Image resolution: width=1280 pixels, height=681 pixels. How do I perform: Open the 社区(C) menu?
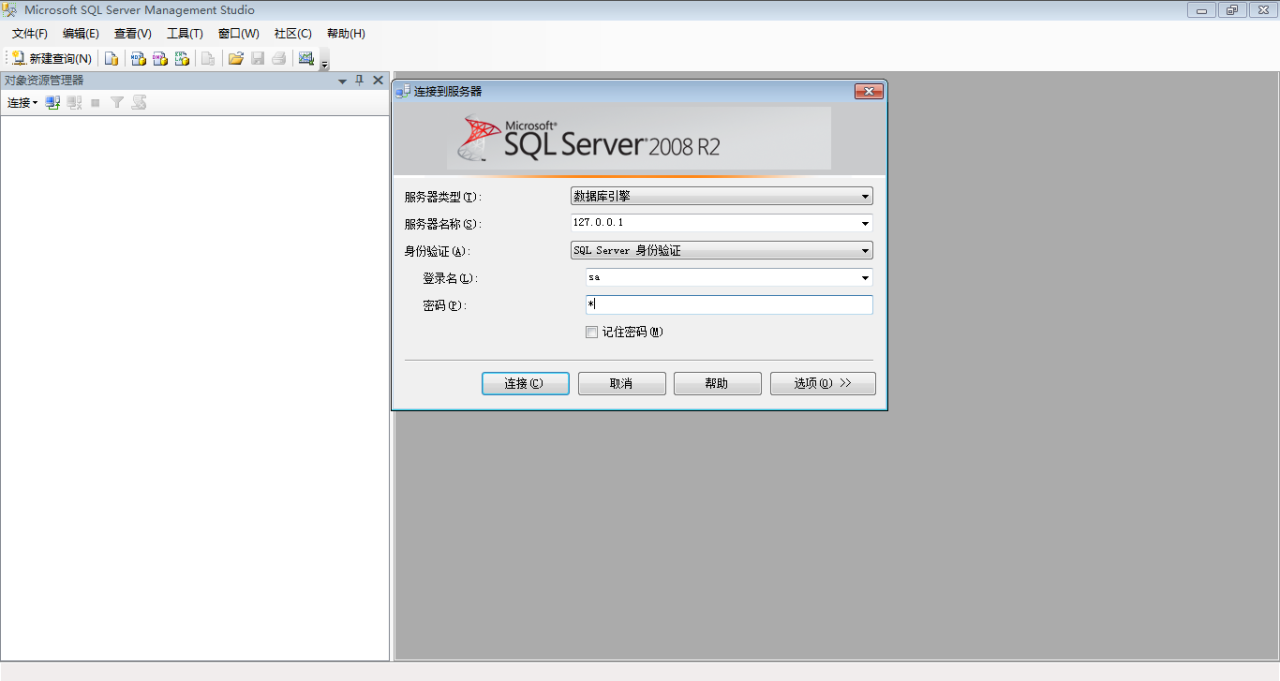pos(293,33)
